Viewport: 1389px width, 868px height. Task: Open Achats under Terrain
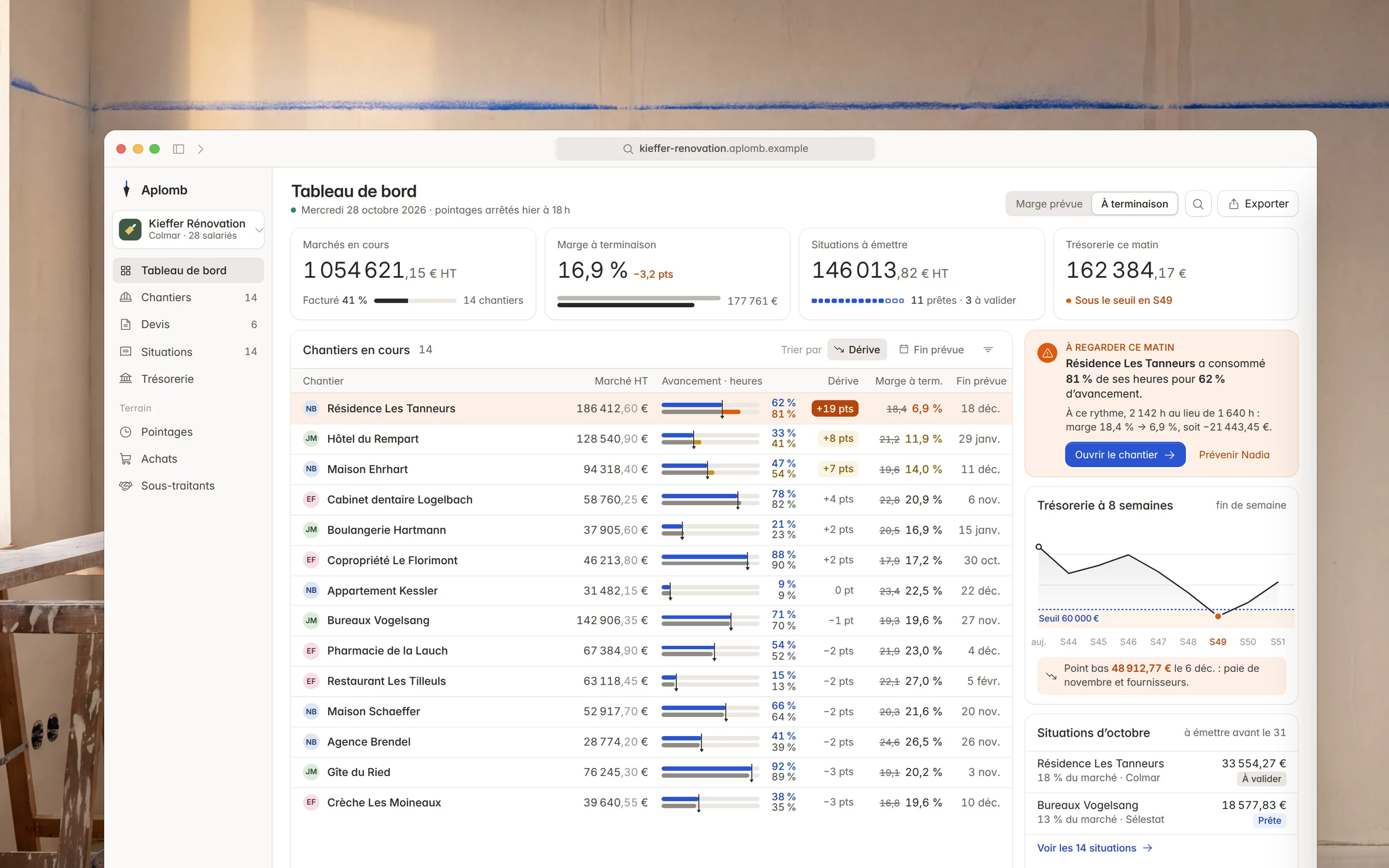click(x=188, y=459)
